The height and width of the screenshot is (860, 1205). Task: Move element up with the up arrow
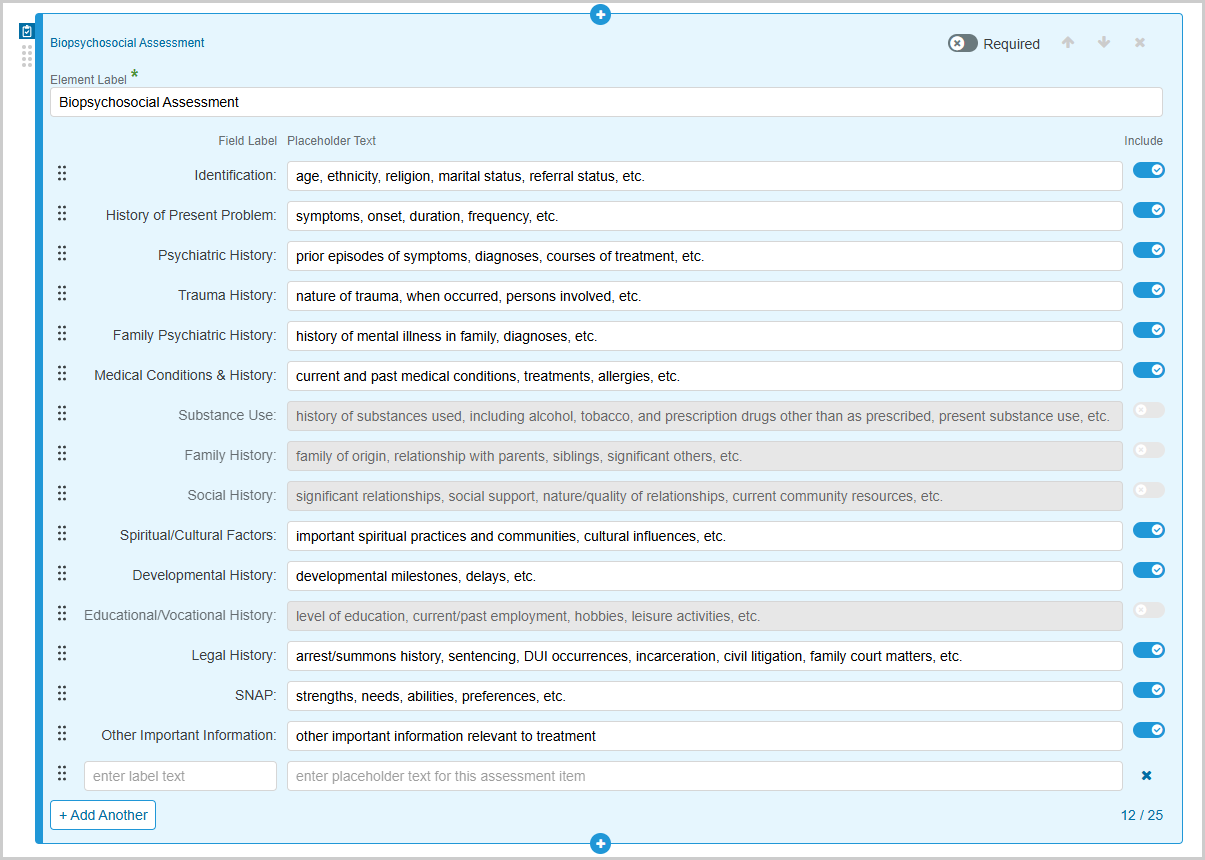click(1068, 43)
